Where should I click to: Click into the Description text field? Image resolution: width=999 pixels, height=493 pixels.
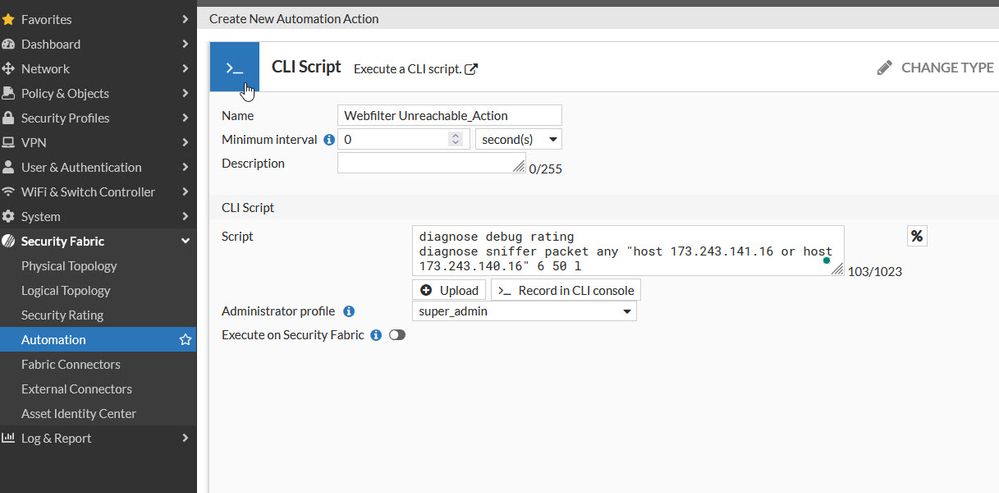tap(427, 163)
